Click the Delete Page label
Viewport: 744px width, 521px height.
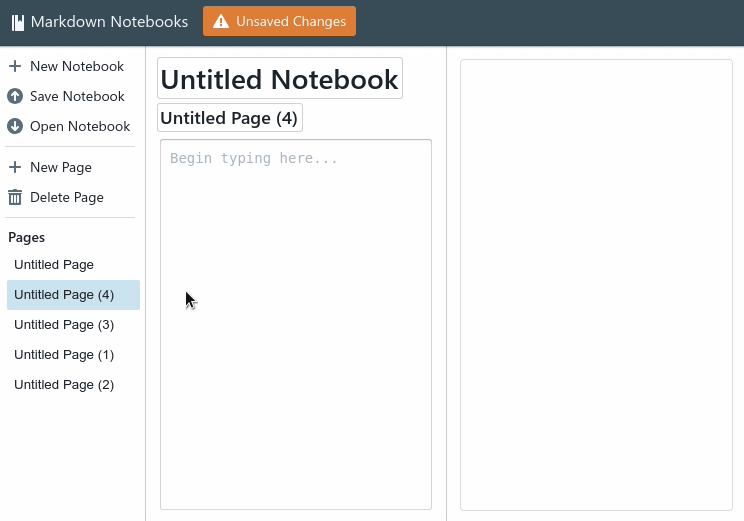pos(67,197)
